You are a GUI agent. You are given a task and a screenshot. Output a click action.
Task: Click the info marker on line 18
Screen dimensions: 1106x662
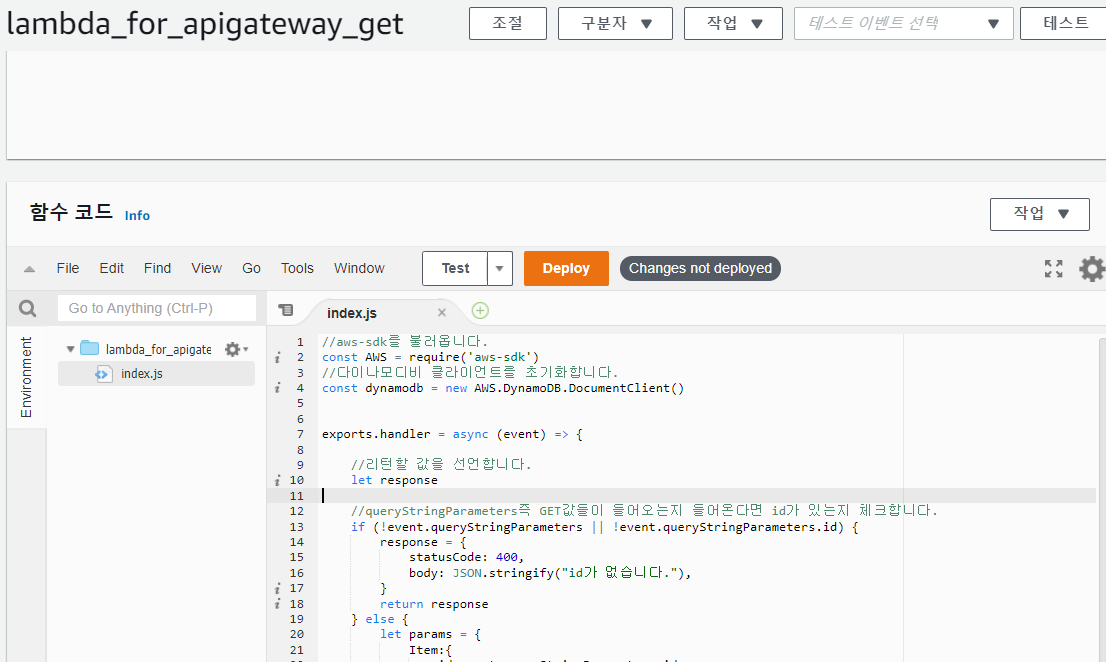(278, 603)
